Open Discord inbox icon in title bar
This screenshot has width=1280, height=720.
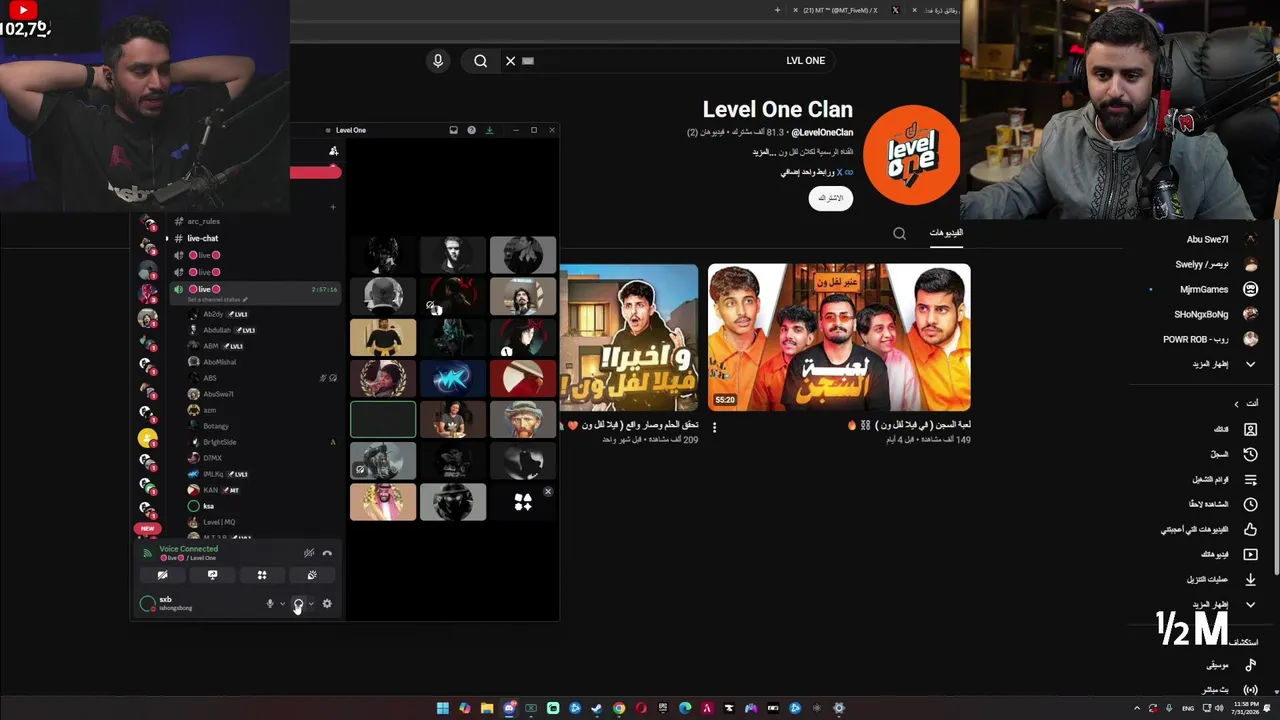coord(453,130)
